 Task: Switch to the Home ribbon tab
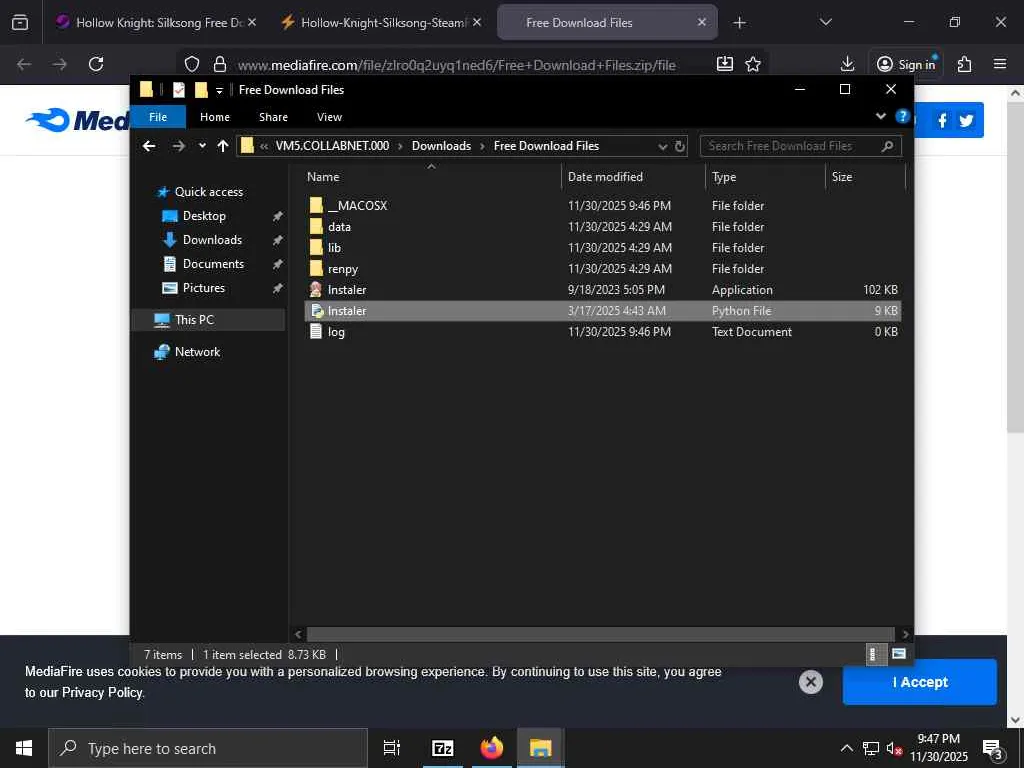215,117
